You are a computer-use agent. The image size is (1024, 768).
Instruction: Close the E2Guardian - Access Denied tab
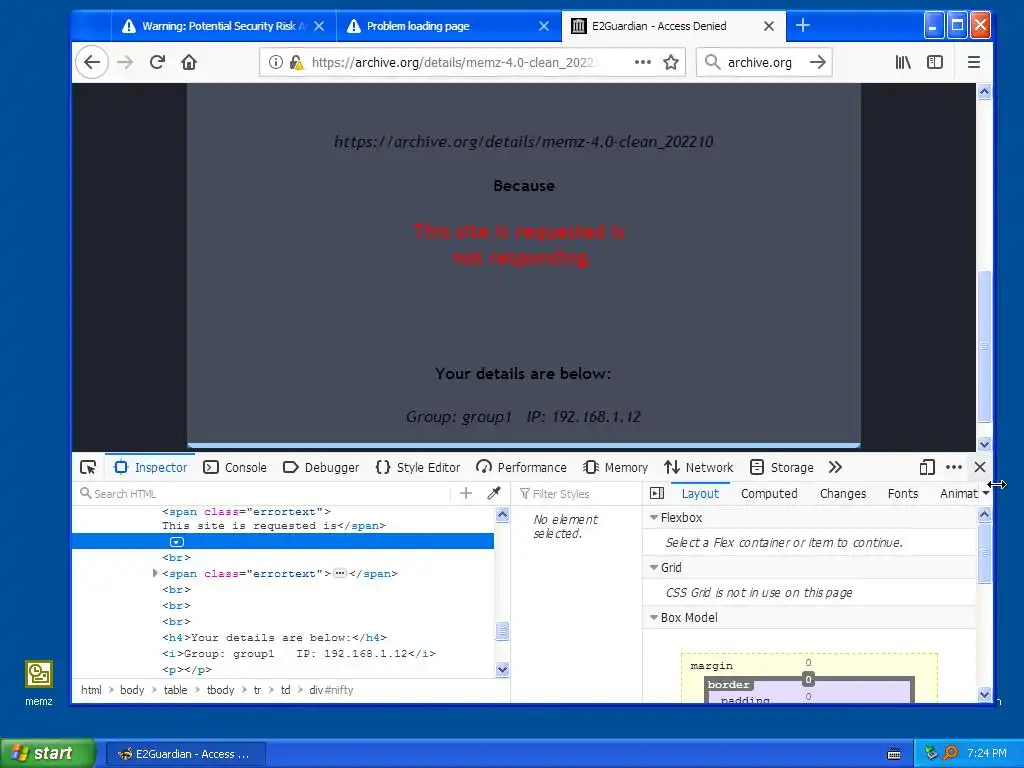(769, 26)
